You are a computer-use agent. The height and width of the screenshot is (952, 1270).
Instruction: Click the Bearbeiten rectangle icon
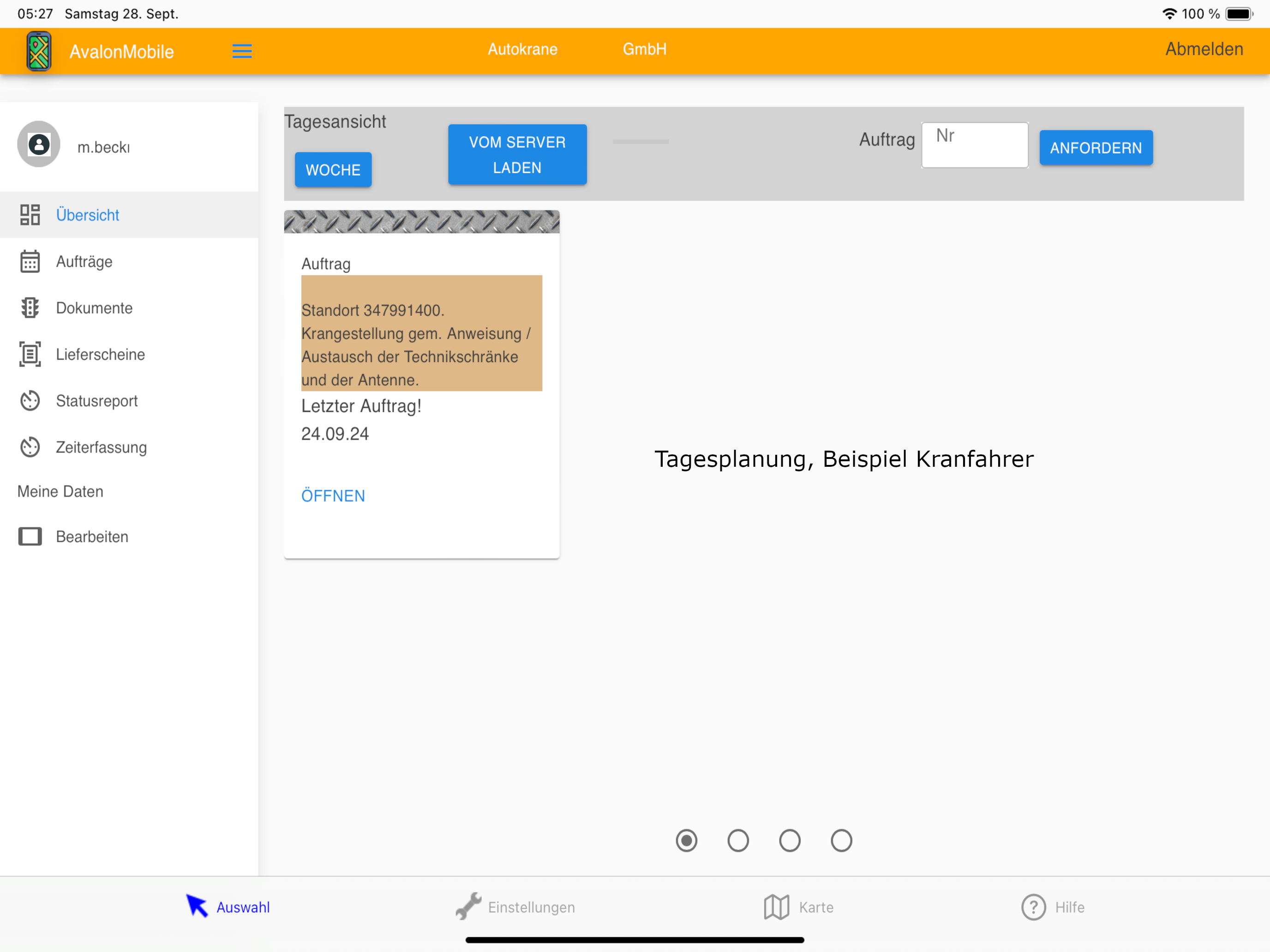tap(30, 536)
